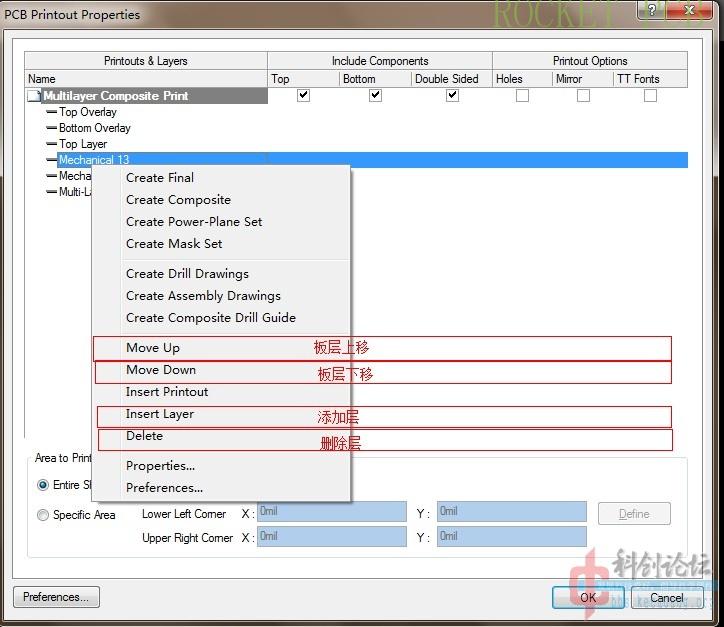Uncheck the Bottom components checkbox

(x=376, y=96)
